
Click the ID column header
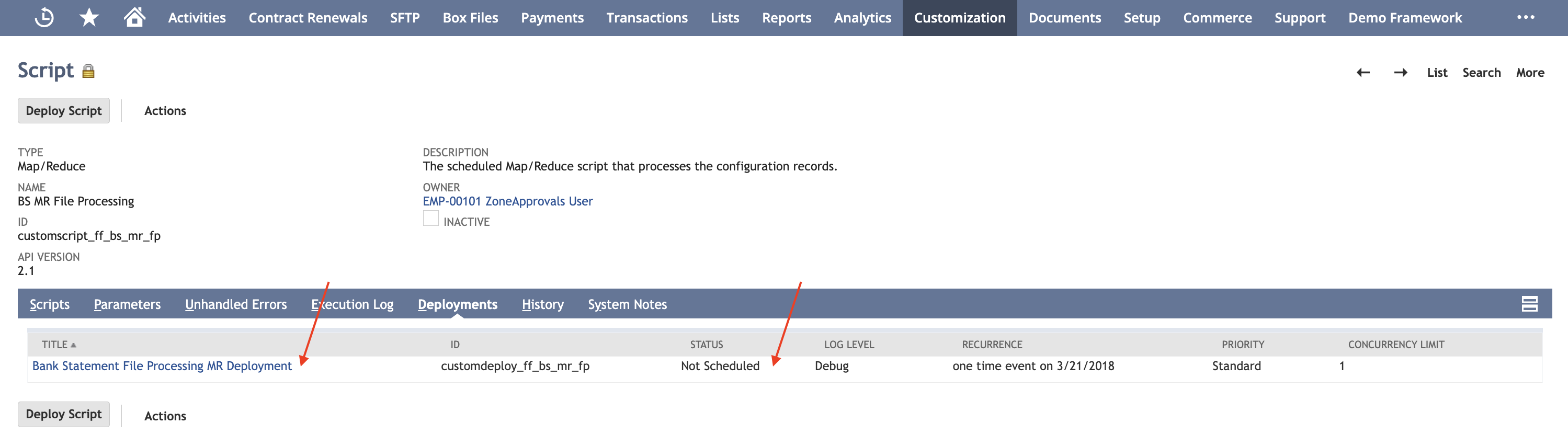click(x=455, y=345)
